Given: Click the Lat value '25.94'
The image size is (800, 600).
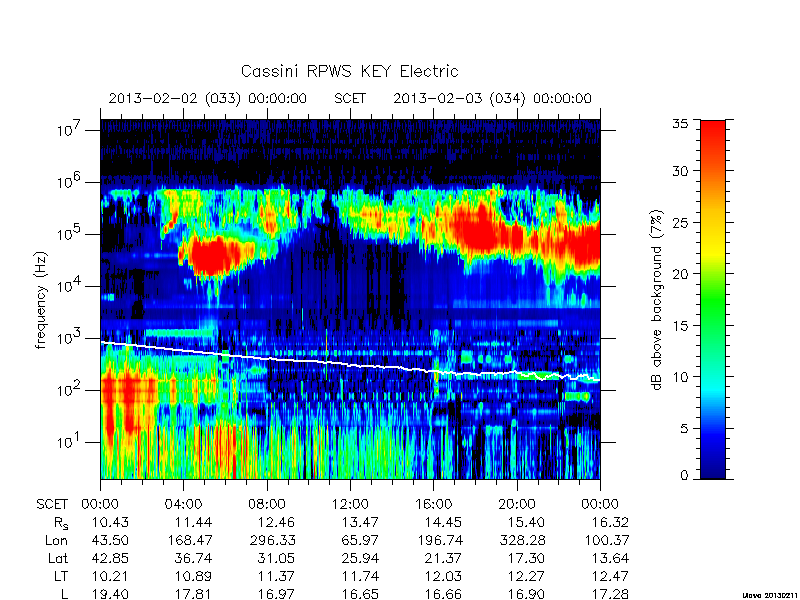Looking at the screenshot, I should pyautogui.click(x=360, y=558).
